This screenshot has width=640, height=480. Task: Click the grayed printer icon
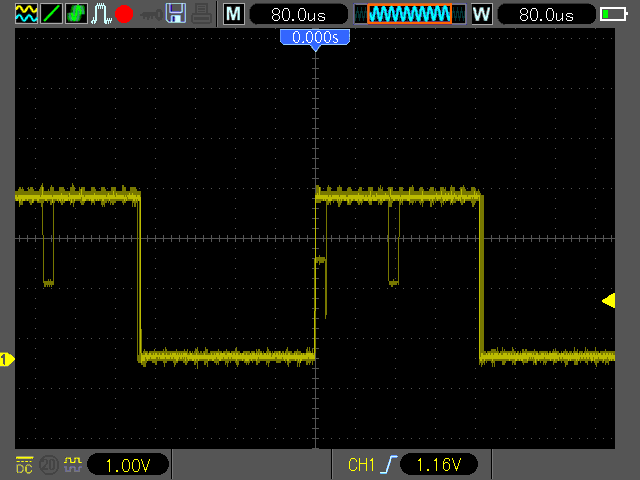(201, 14)
